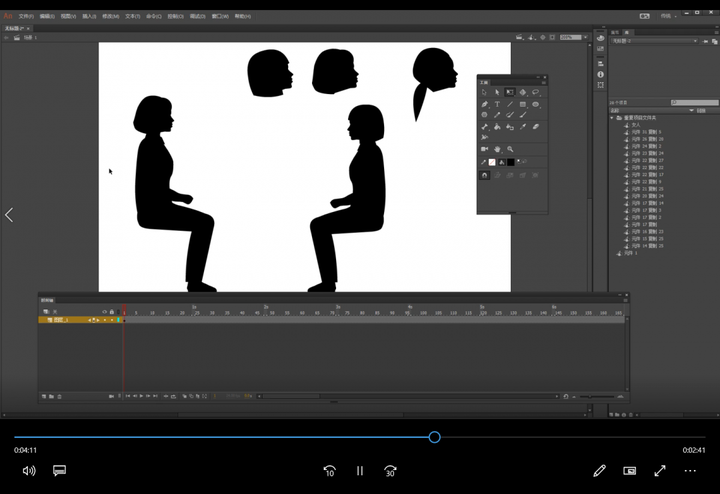
Task: Skip forward 30 seconds in video
Action: tap(391, 470)
